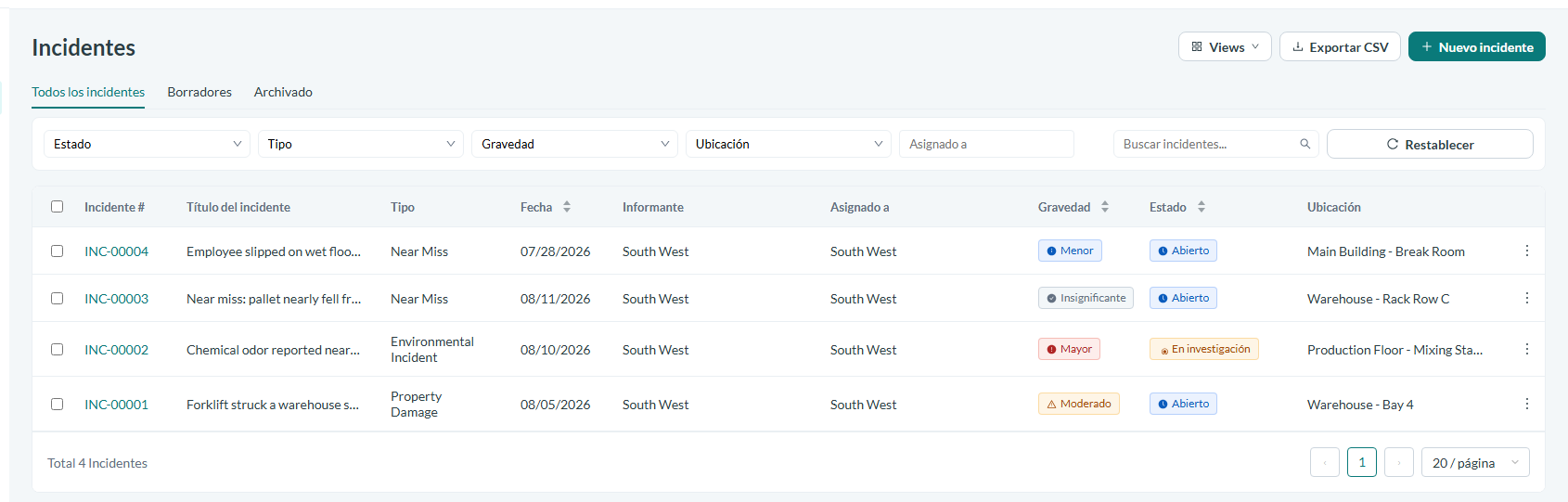Switch to the Borradores tab

(199, 92)
